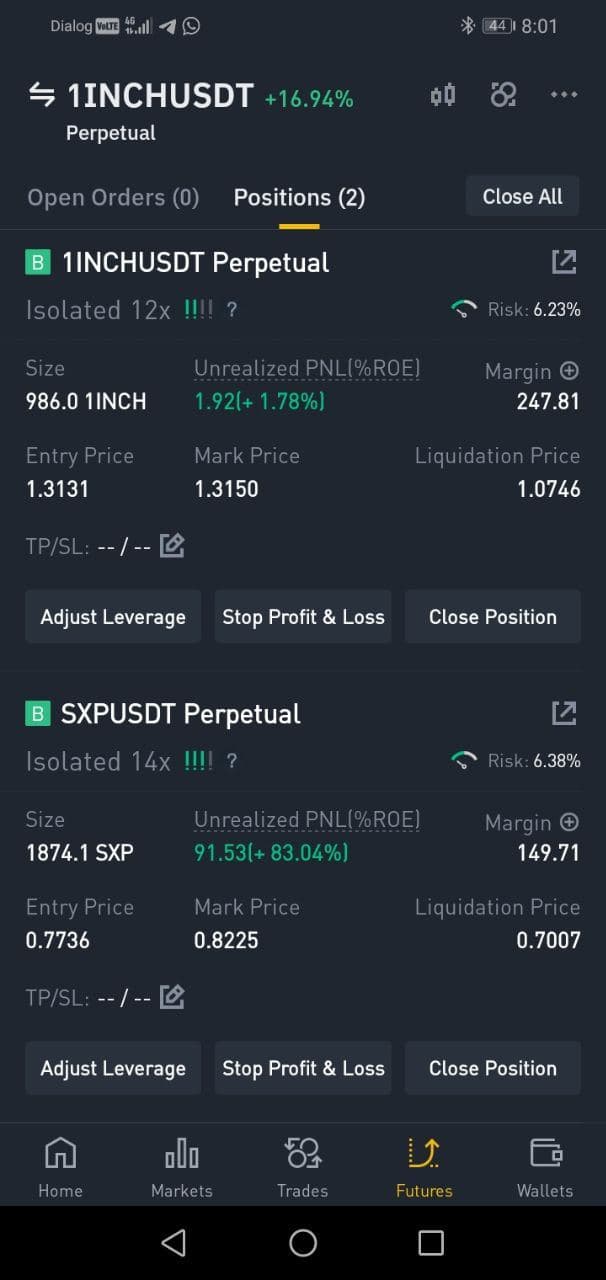Viewport: 606px width, 1280px height.
Task: Select the Positions (2) tab
Action: click(299, 197)
